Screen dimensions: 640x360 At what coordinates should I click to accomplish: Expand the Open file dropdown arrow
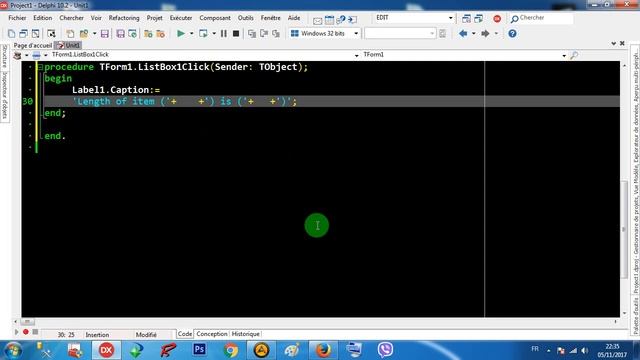tap(94, 34)
